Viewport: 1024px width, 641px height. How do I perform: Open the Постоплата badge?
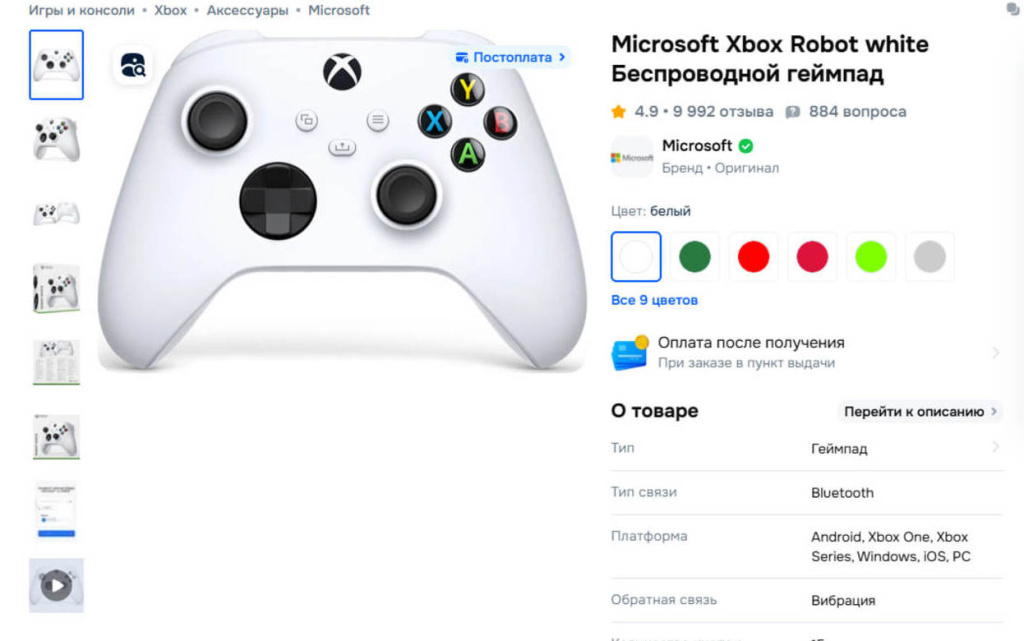(x=511, y=57)
